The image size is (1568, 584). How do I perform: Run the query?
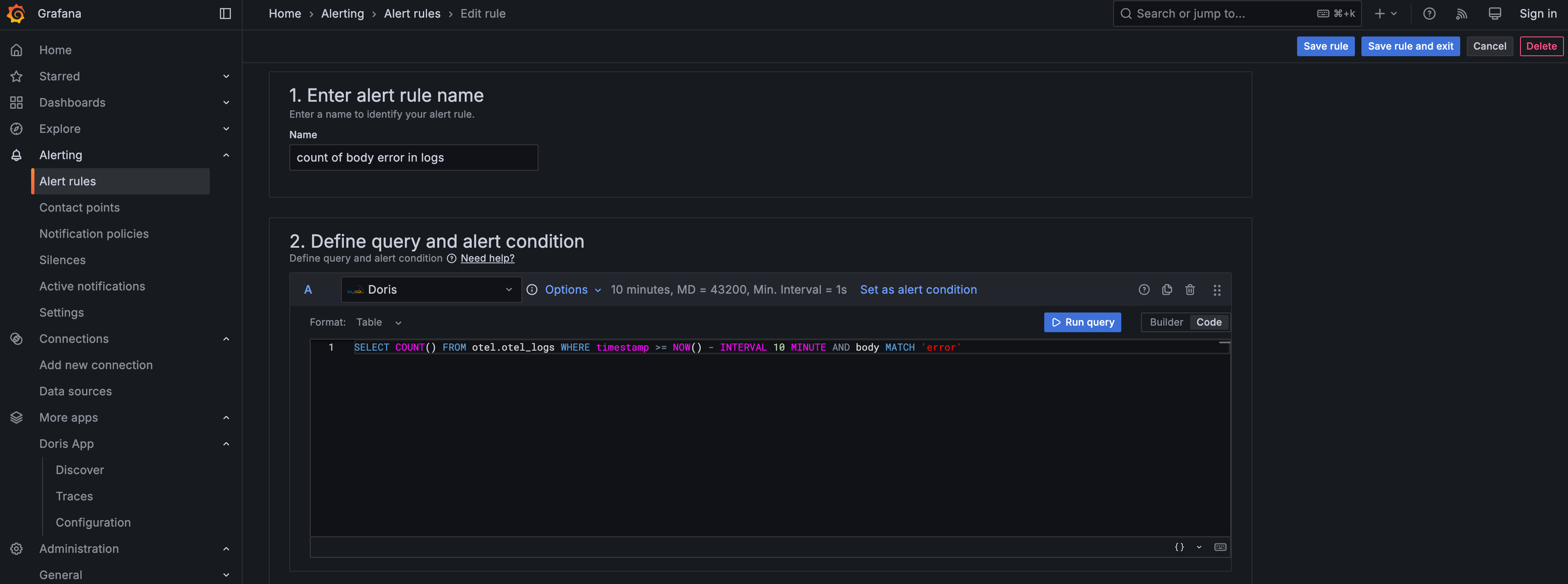(x=1082, y=322)
